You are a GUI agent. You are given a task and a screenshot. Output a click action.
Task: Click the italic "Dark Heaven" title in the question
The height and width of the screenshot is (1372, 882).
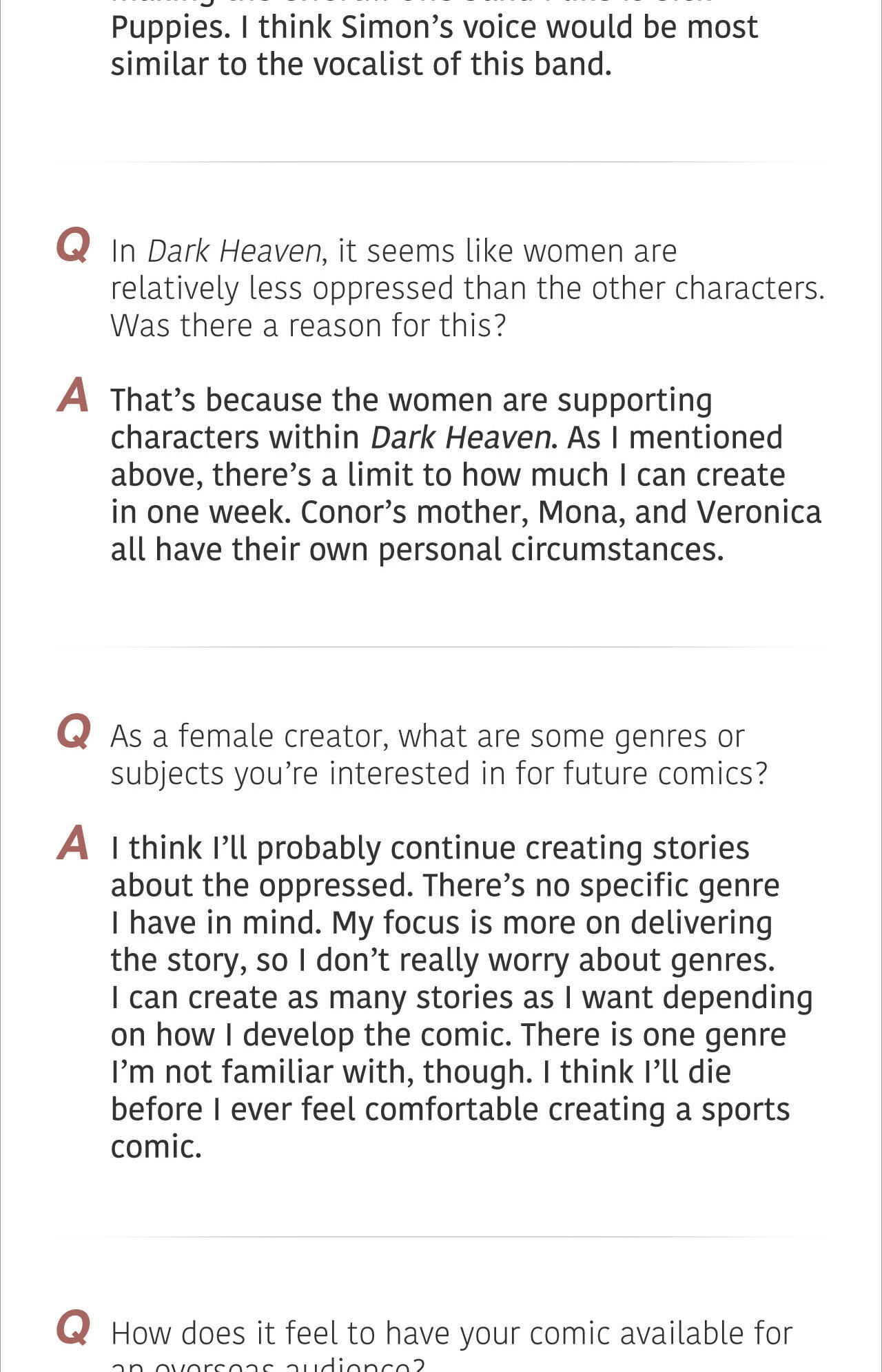click(x=234, y=251)
